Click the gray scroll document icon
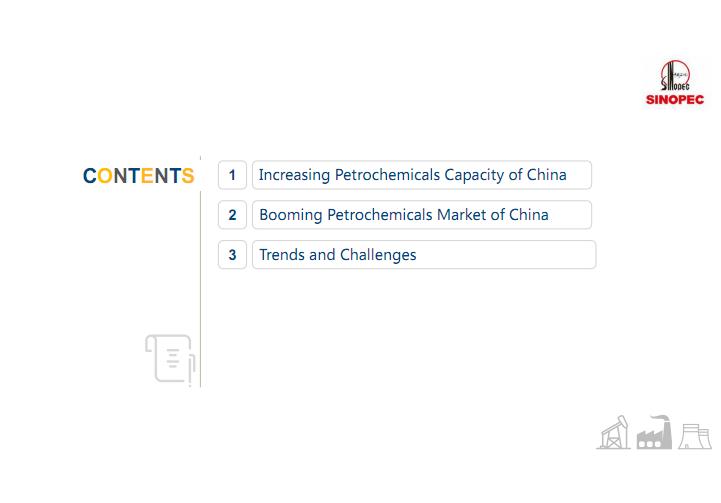Viewport: 721px width, 503px height. click(x=170, y=359)
